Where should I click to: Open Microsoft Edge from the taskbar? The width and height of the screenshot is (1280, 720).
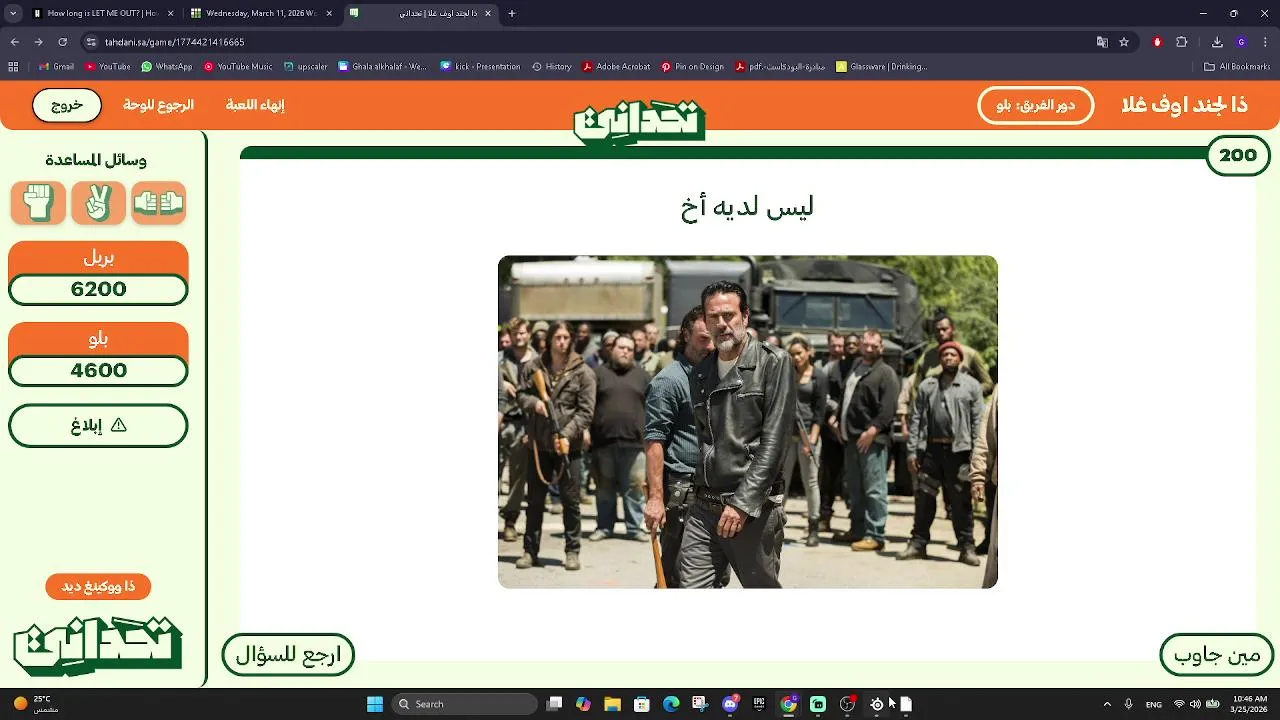pyautogui.click(x=671, y=704)
